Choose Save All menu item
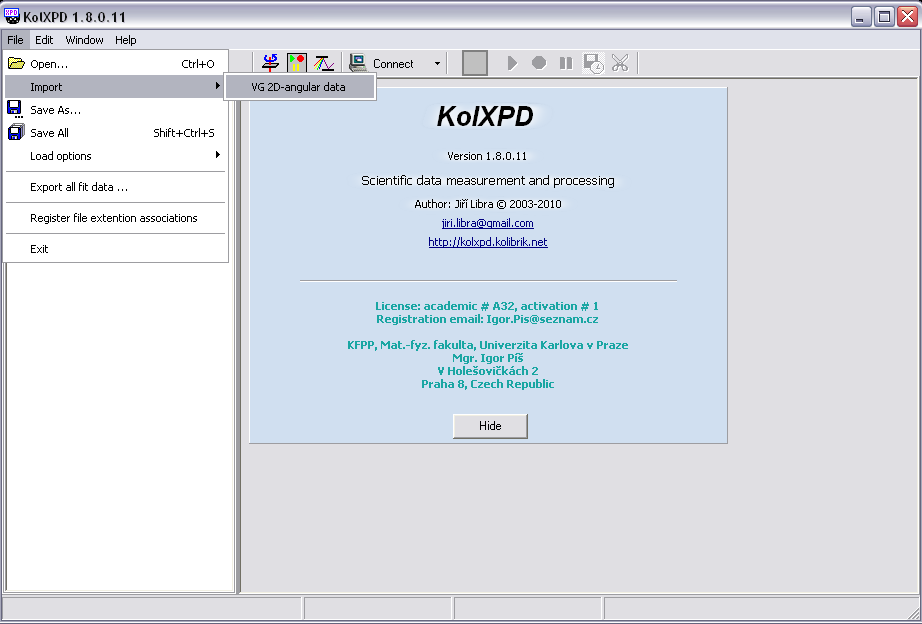 pos(116,133)
